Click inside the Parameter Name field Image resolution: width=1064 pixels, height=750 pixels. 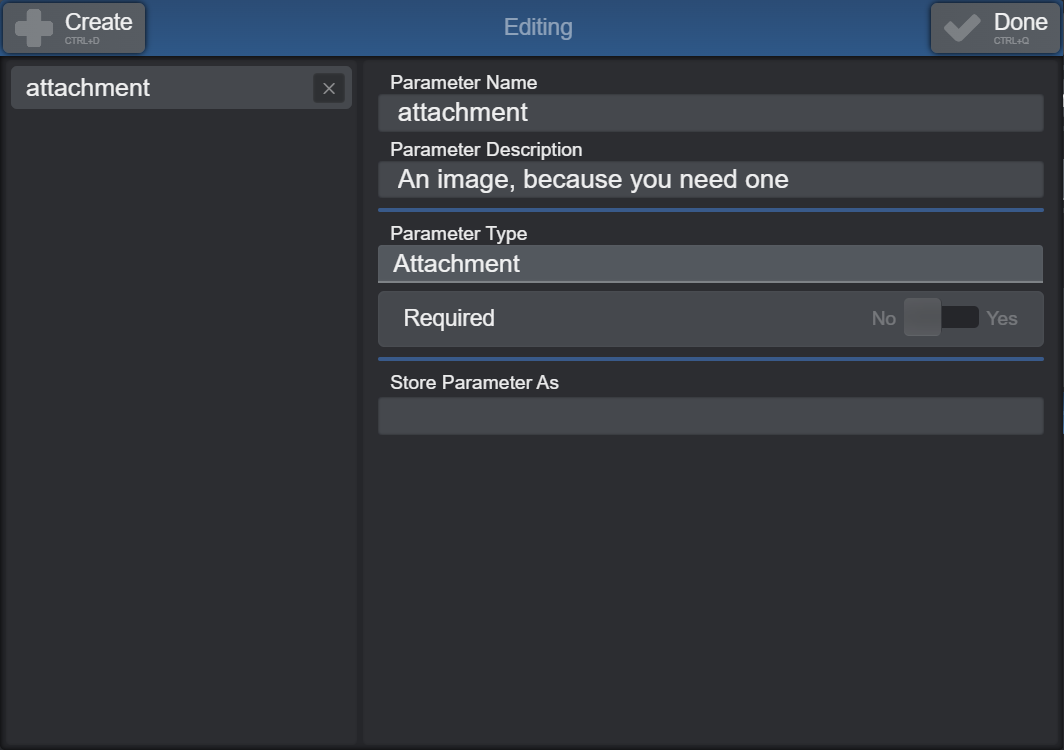[710, 112]
